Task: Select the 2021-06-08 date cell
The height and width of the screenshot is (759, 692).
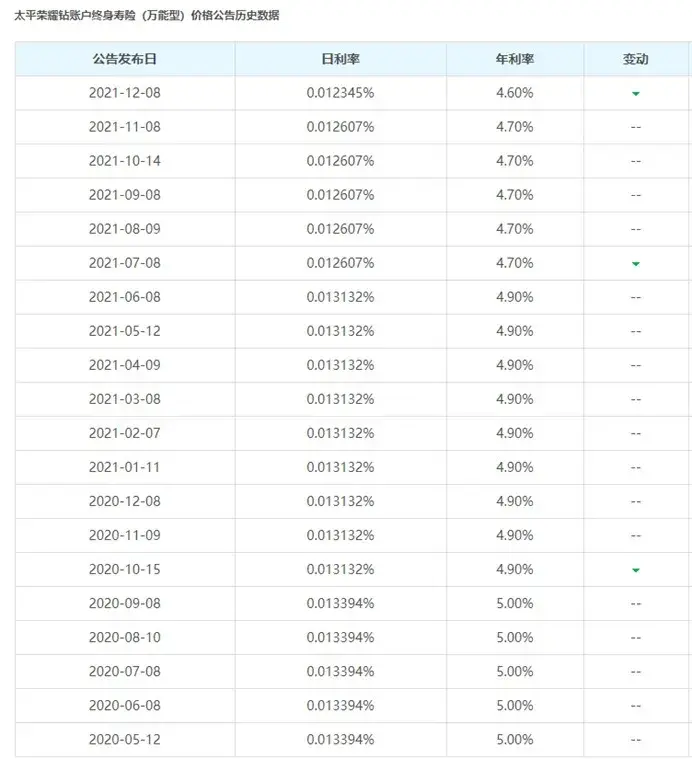Action: pos(124,297)
